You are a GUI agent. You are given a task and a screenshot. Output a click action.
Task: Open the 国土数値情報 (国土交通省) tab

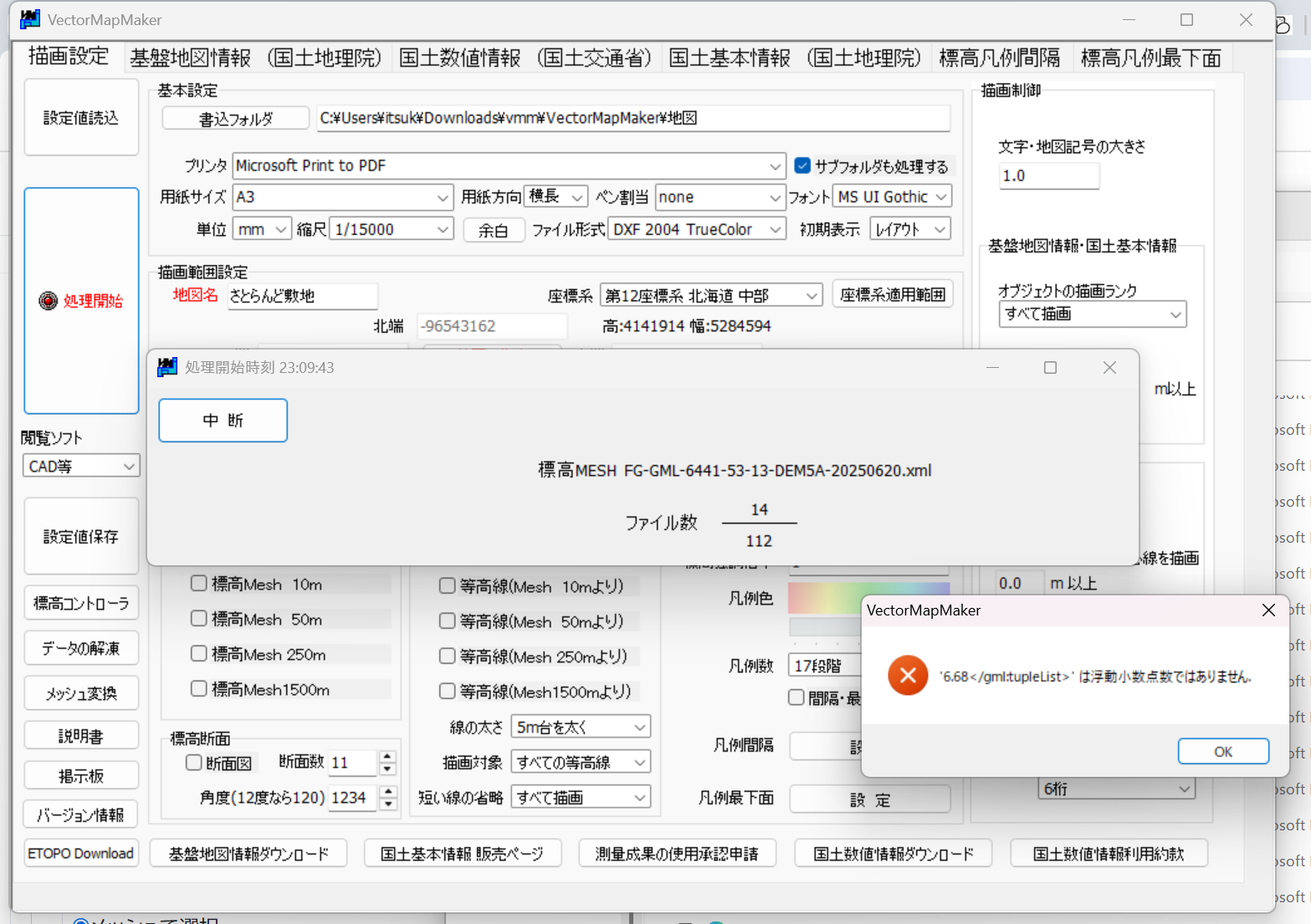point(525,58)
